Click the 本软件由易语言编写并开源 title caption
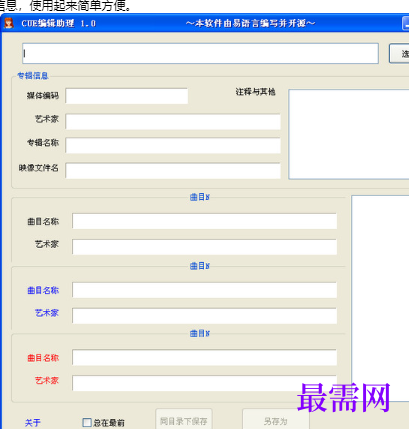Image resolution: width=409 pixels, height=429 pixels. click(x=250, y=23)
